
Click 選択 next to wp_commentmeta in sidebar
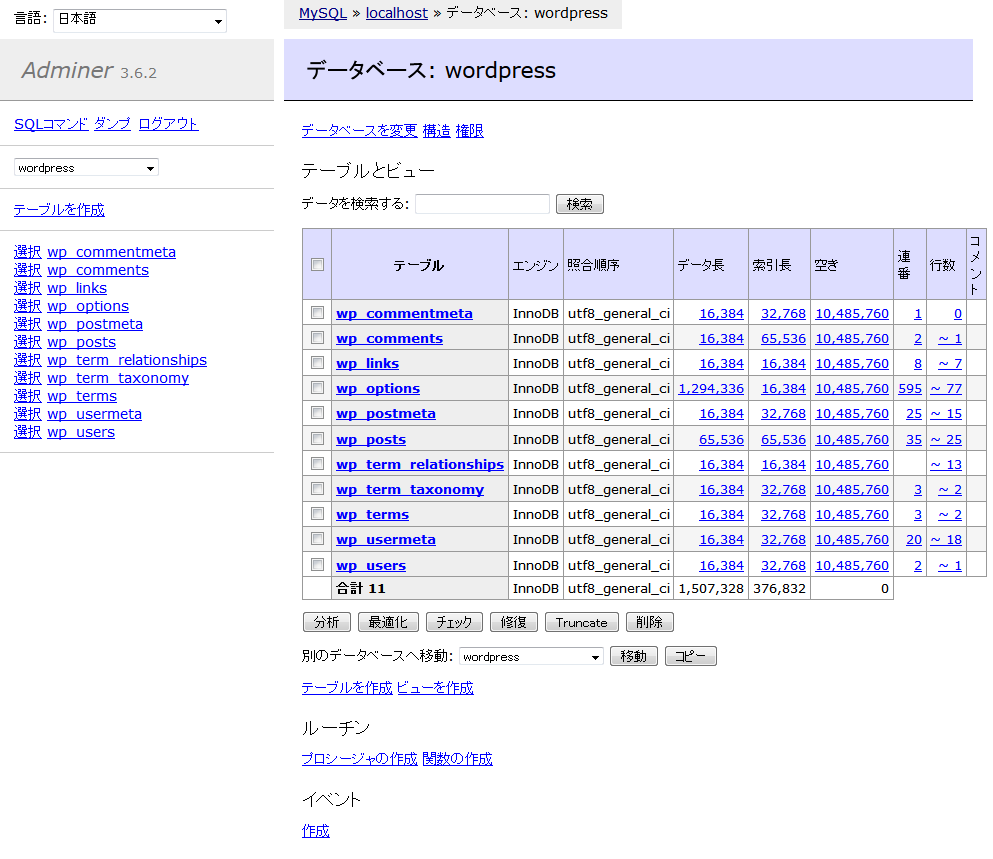point(27,252)
